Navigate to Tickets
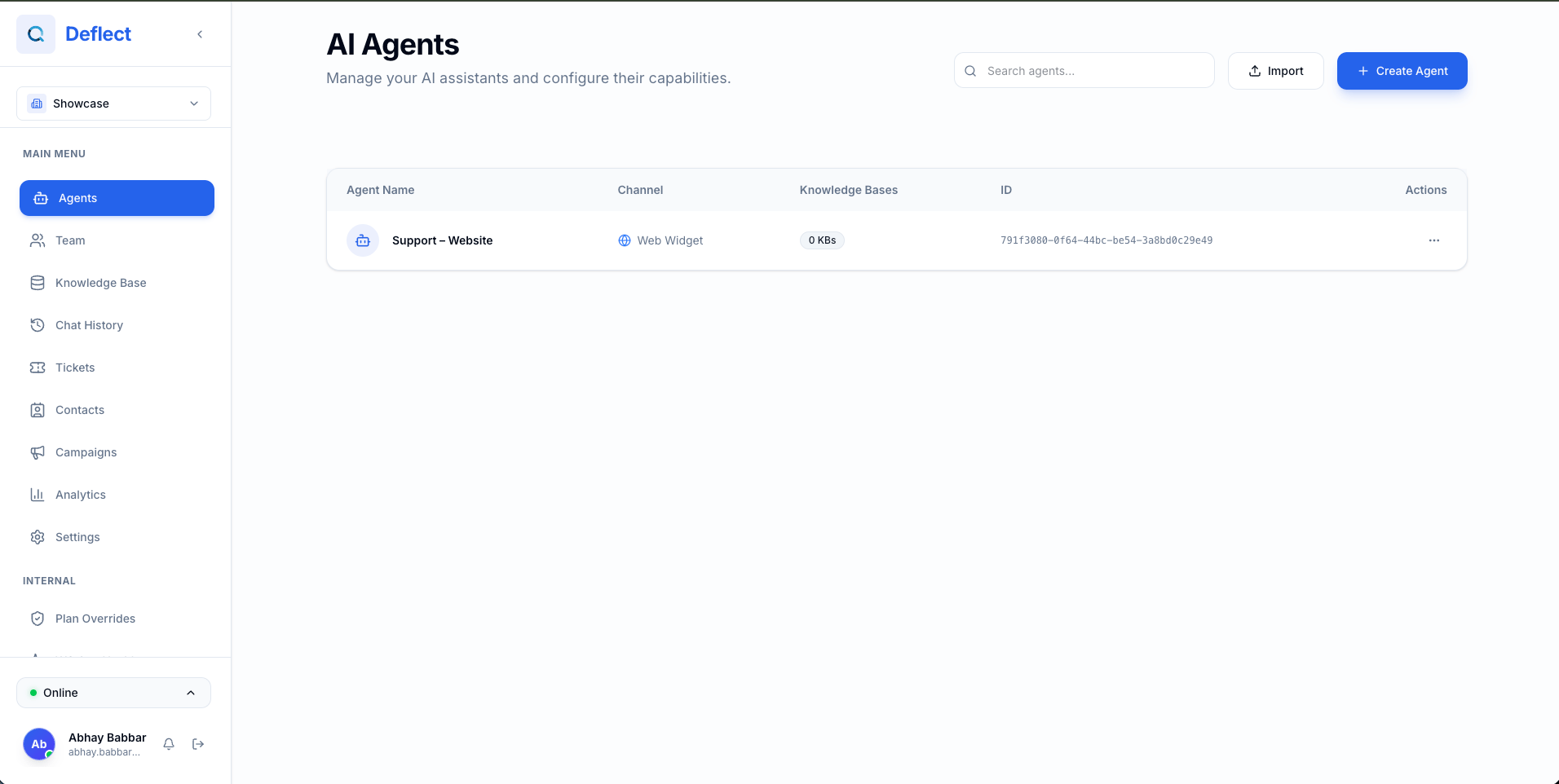 [117, 368]
